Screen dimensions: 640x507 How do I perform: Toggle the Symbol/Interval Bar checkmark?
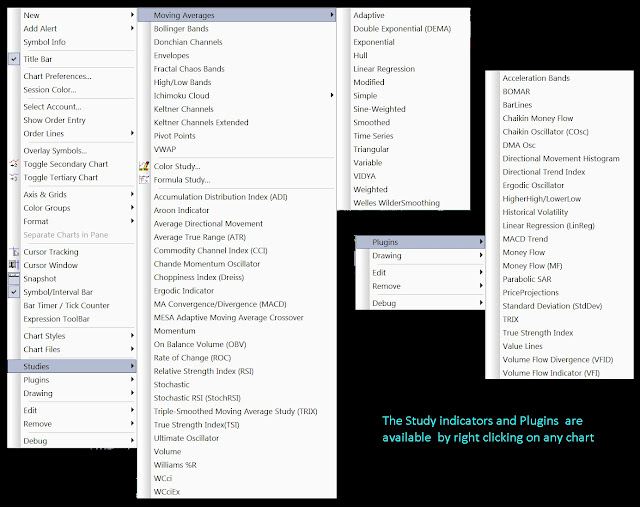(x=14, y=292)
